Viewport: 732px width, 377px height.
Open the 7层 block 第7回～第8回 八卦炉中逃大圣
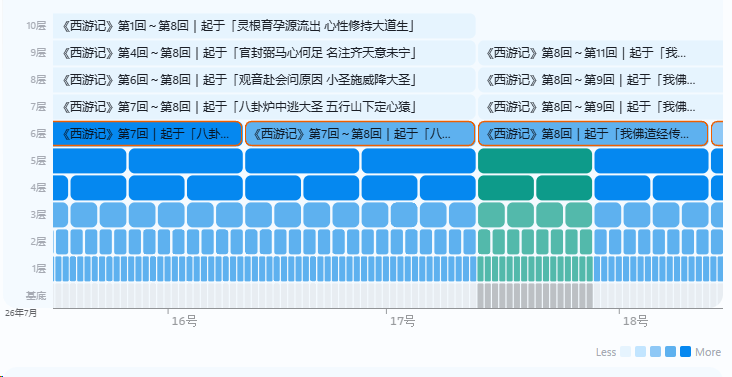pos(264,107)
